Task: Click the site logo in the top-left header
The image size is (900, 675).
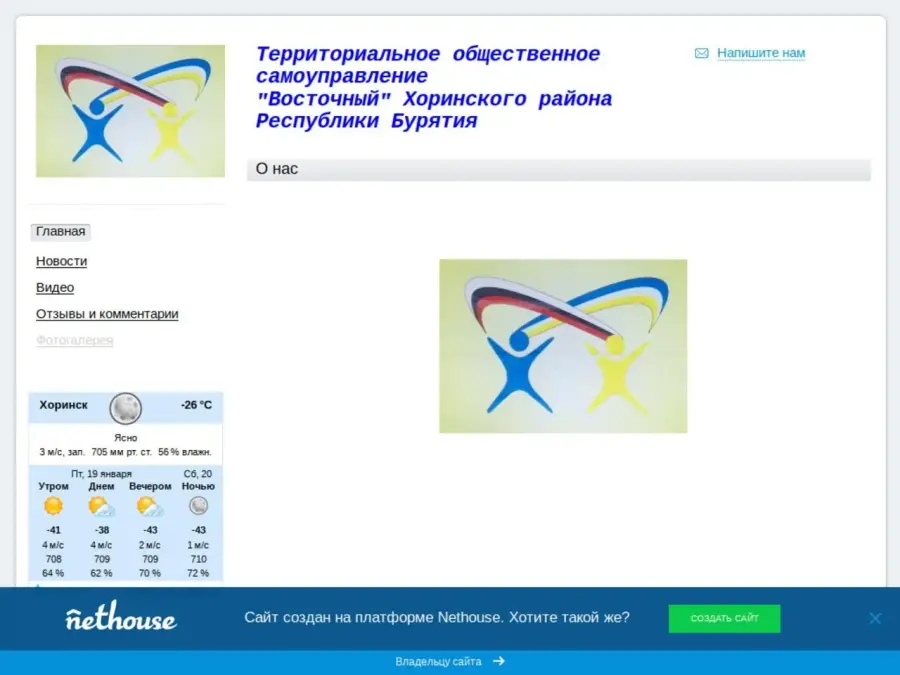Action: pos(130,111)
